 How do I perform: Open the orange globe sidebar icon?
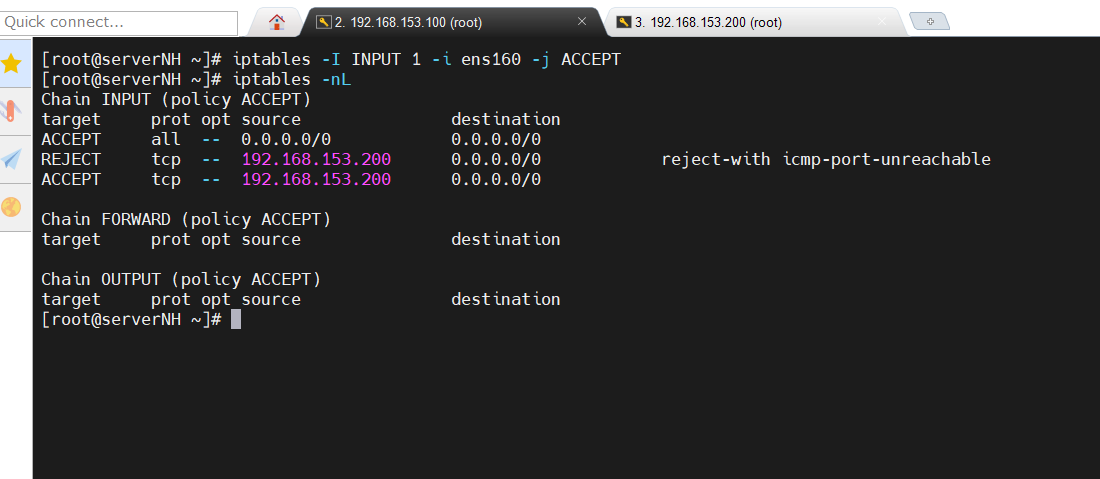(x=12, y=207)
